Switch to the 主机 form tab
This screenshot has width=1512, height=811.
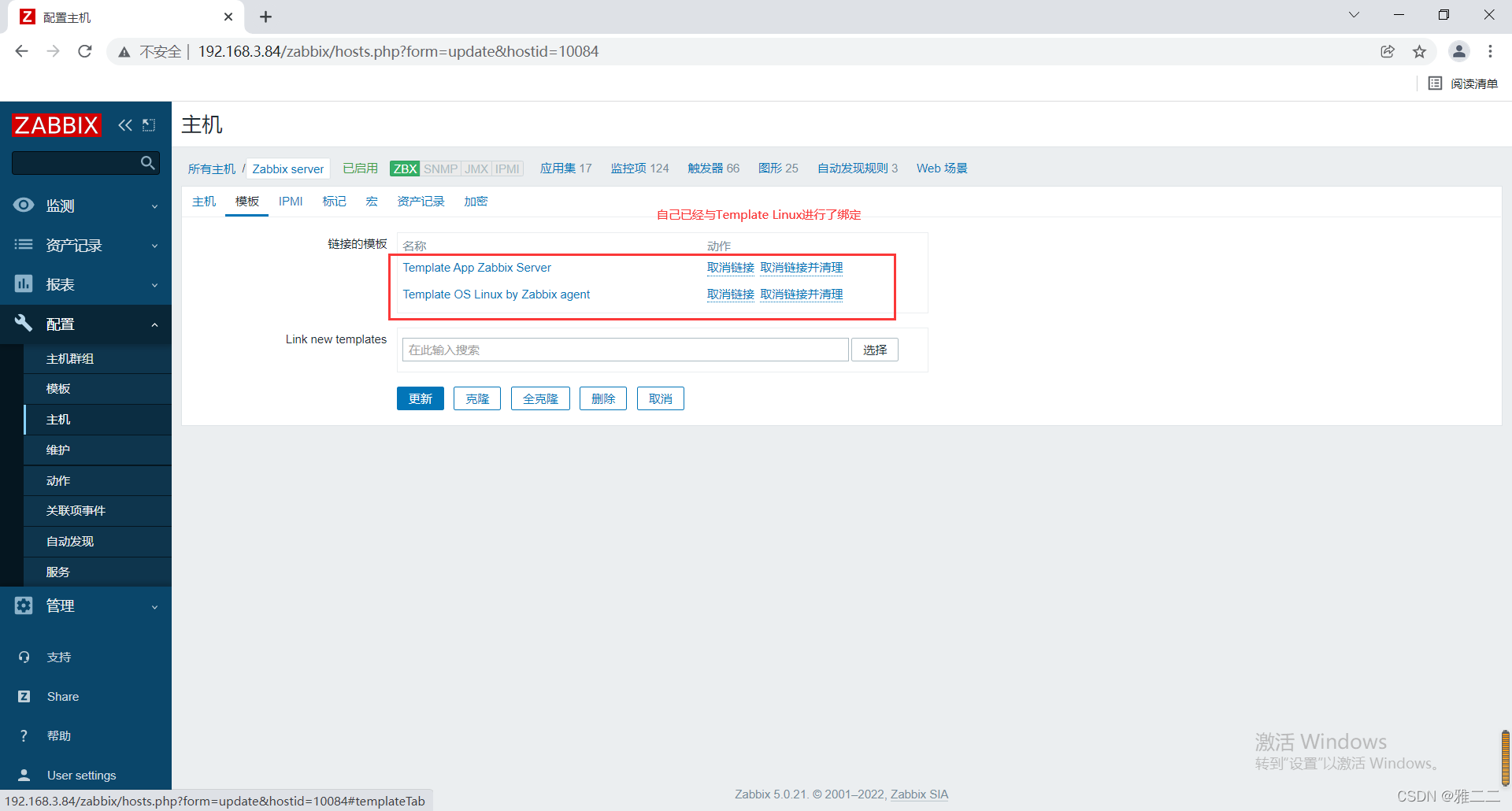click(x=204, y=202)
